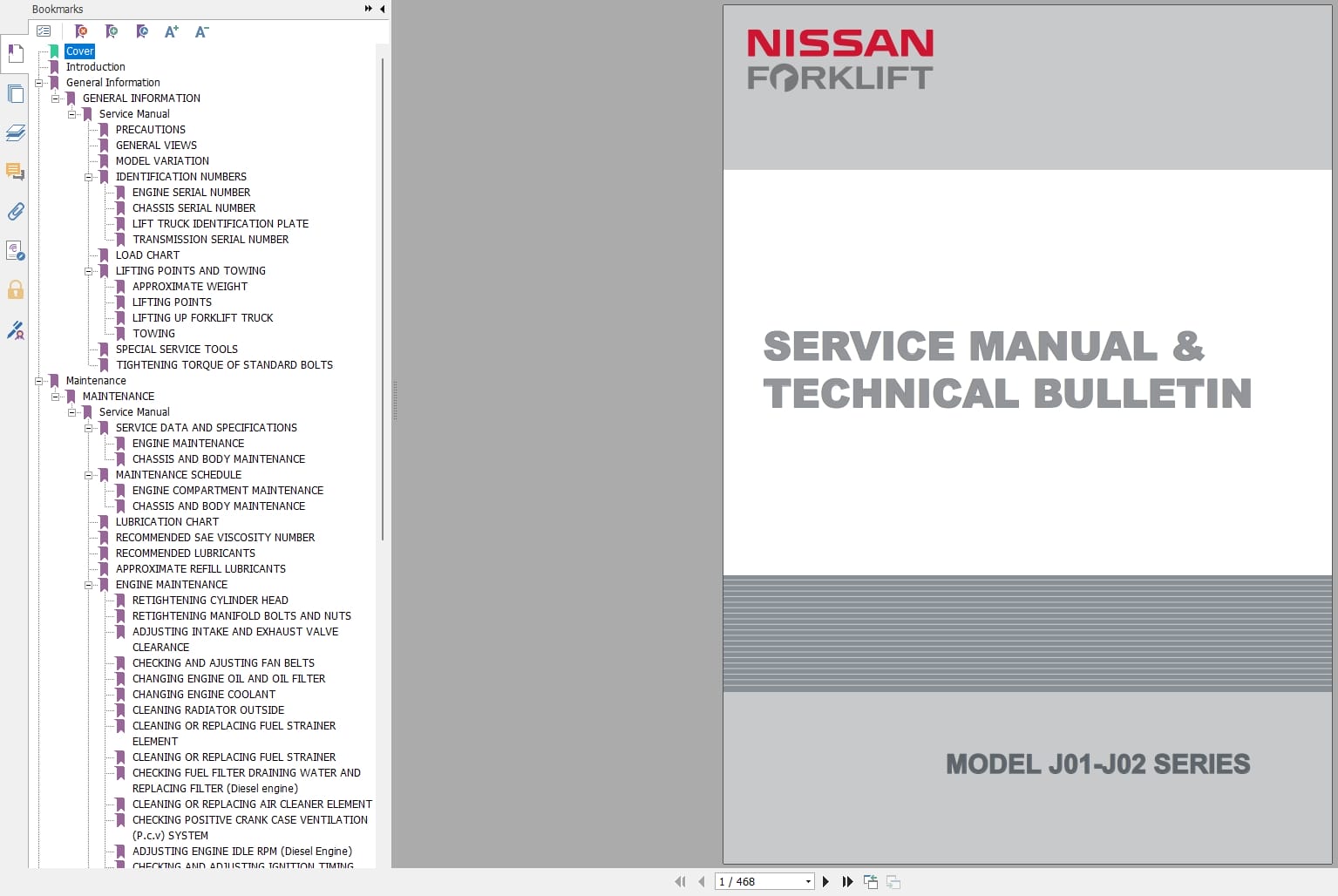Click the purple bookmark icon beside Introduction
This screenshot has width=1338, height=896.
(54, 67)
